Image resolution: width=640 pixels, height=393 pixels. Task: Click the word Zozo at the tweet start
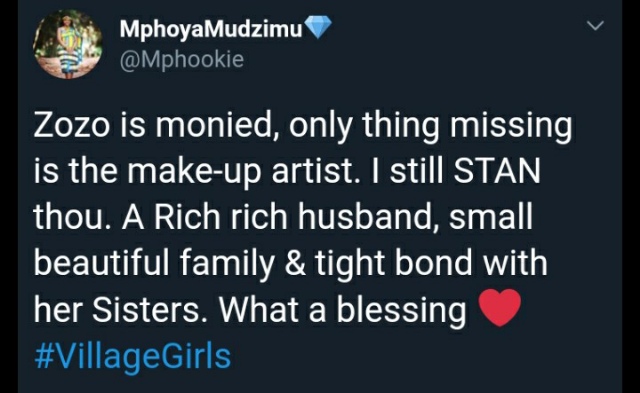tap(72, 124)
